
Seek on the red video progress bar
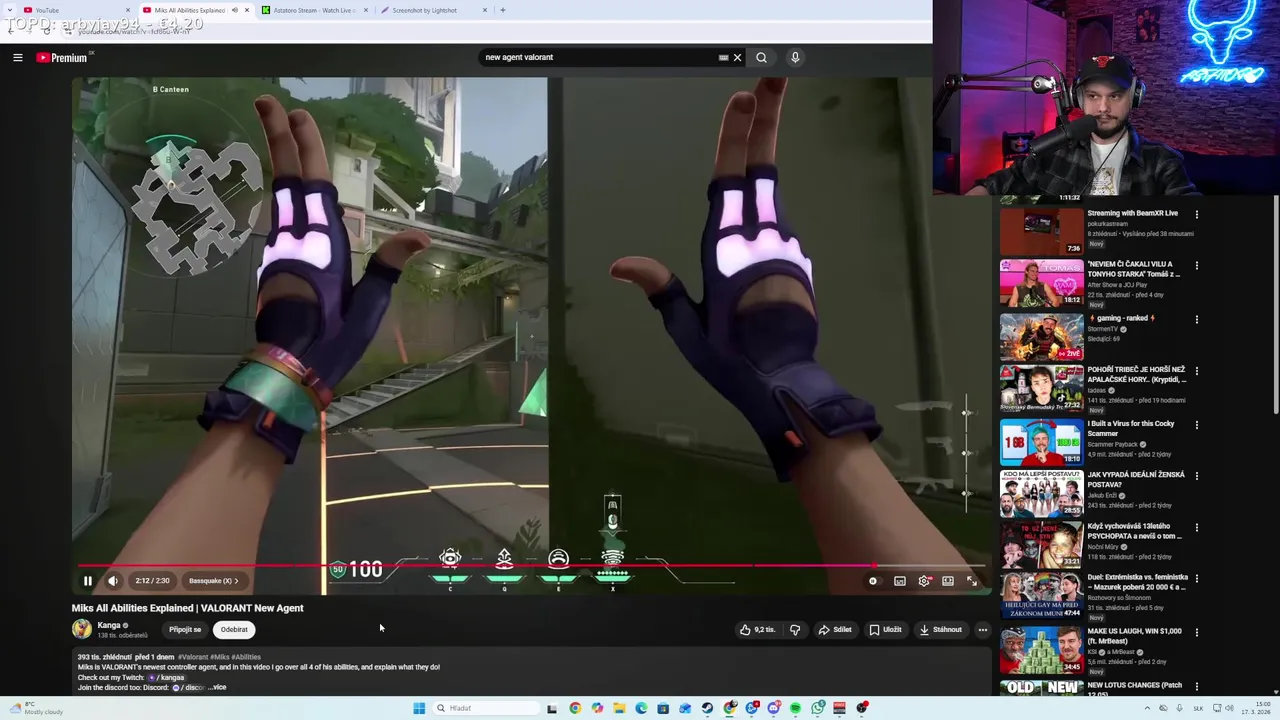point(530,565)
